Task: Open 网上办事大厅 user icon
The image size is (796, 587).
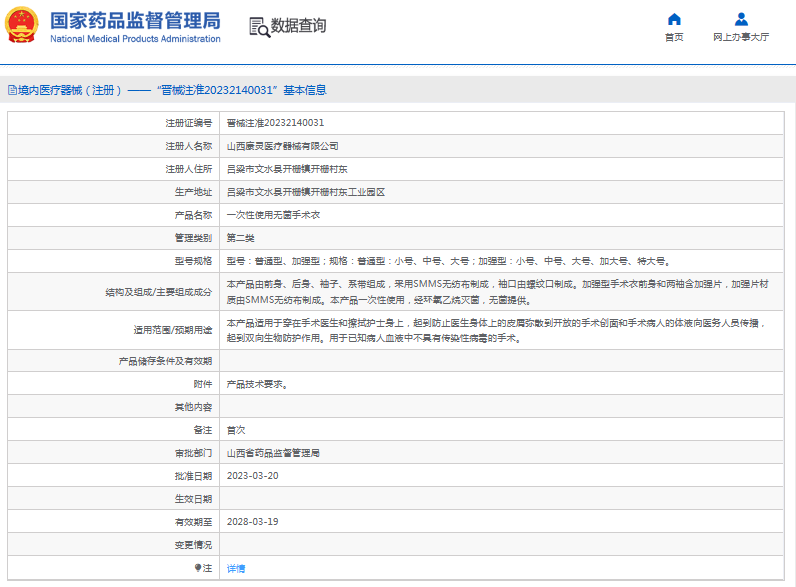Action: 741,19
